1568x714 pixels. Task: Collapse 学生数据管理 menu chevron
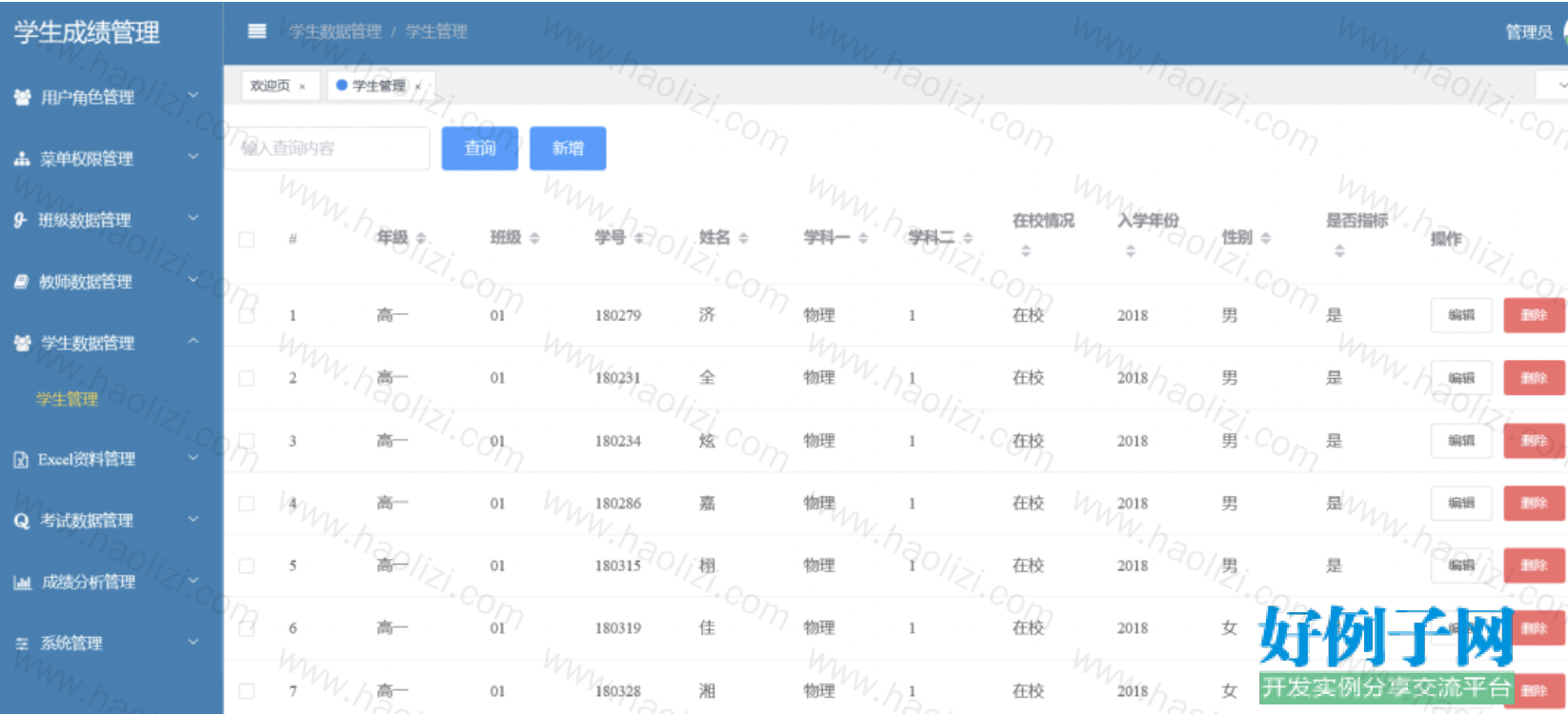pyautogui.click(x=193, y=341)
